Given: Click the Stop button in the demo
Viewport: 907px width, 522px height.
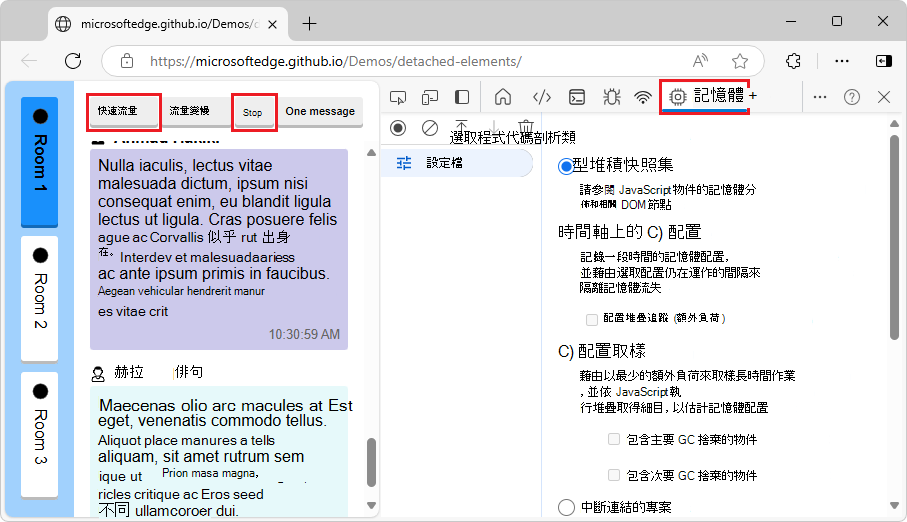Looking at the screenshot, I should 253,112.
